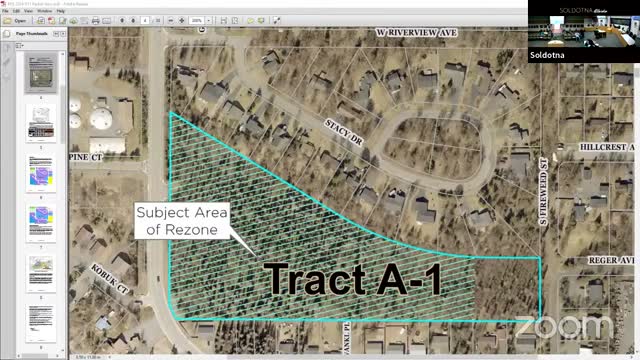The width and height of the screenshot is (640, 360).
Task: Click the thumbnails horizontal scrollbar right arrow
Action: pos(57,356)
